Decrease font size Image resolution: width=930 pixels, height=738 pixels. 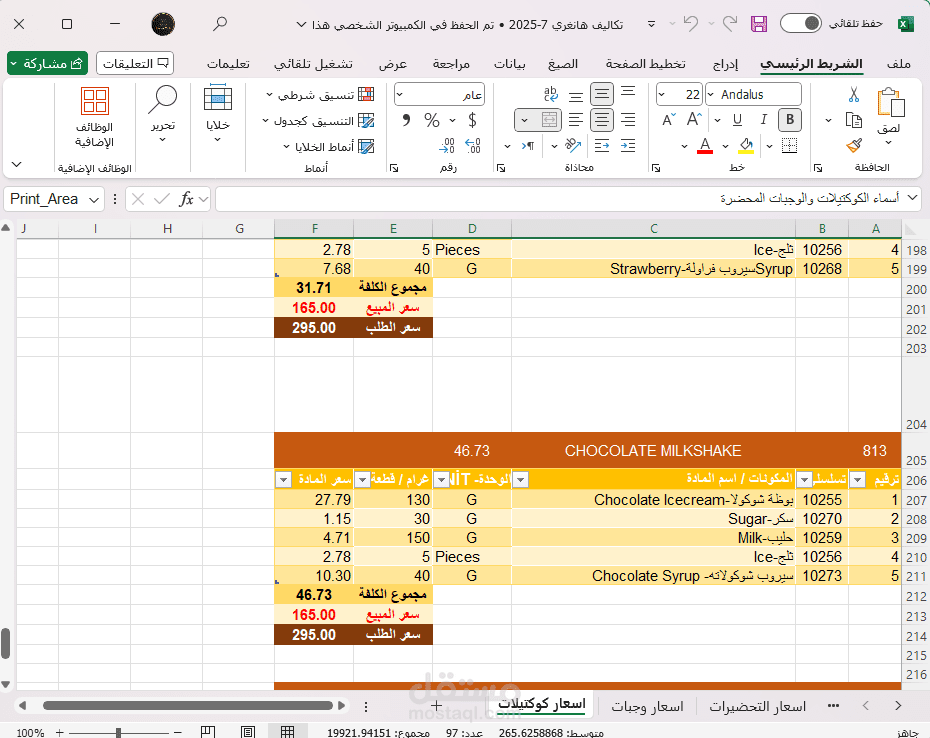click(668, 120)
